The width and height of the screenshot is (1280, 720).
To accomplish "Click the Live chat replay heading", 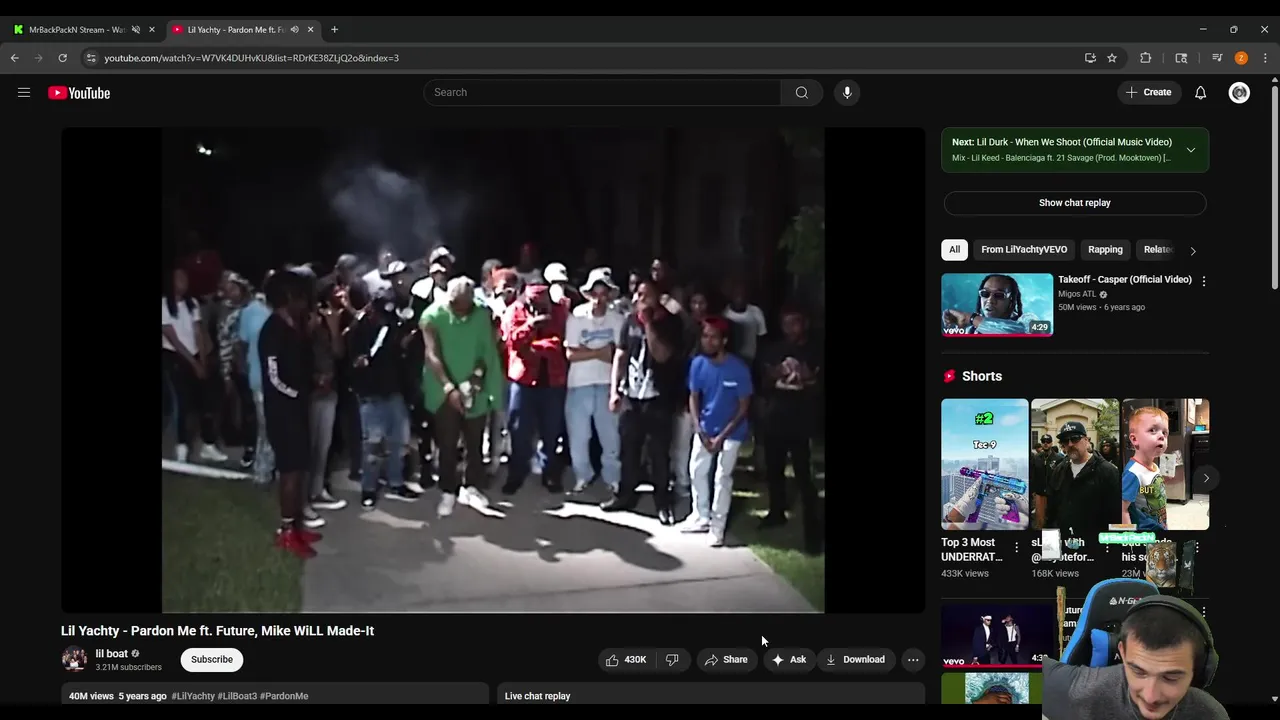I will tap(538, 696).
